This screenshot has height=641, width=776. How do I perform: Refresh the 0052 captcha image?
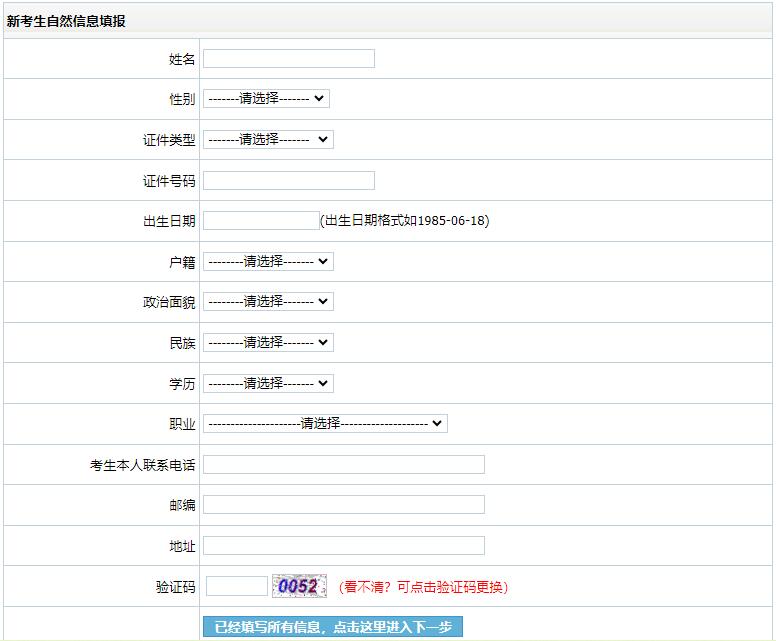click(300, 587)
